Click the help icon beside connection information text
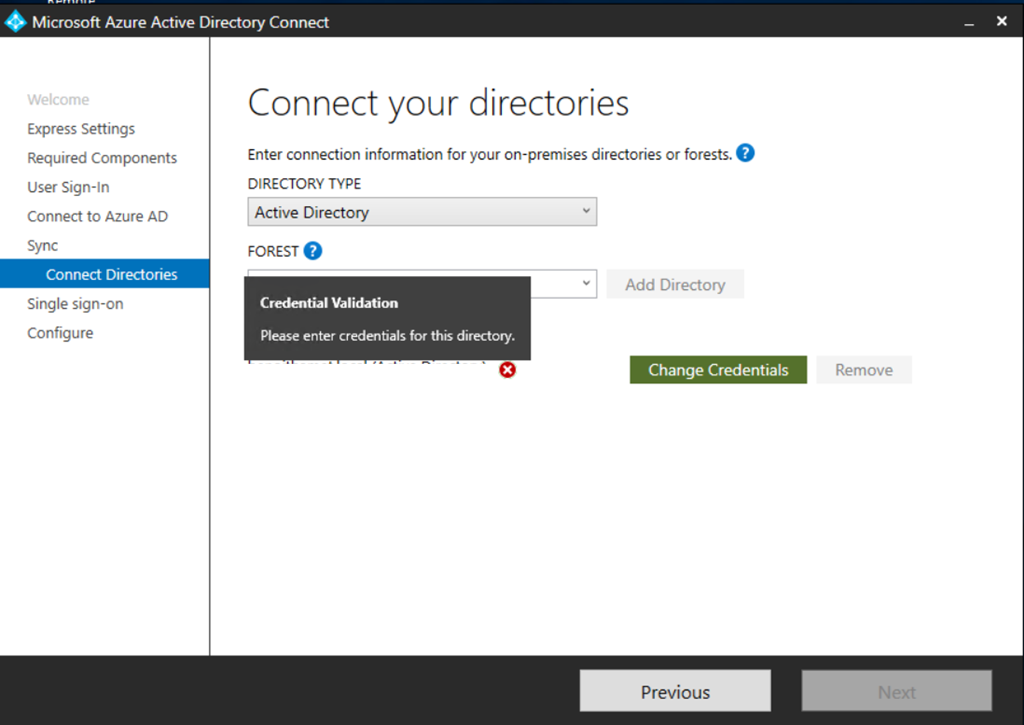Viewport: 1024px width, 725px height. 745,154
